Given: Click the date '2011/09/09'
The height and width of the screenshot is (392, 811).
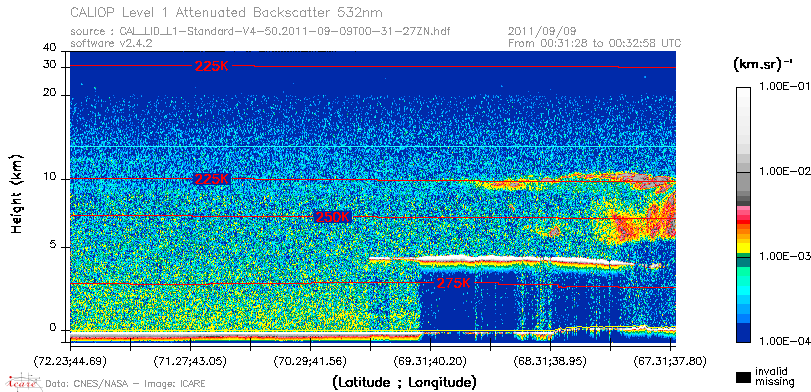Looking at the screenshot, I should (542, 32).
